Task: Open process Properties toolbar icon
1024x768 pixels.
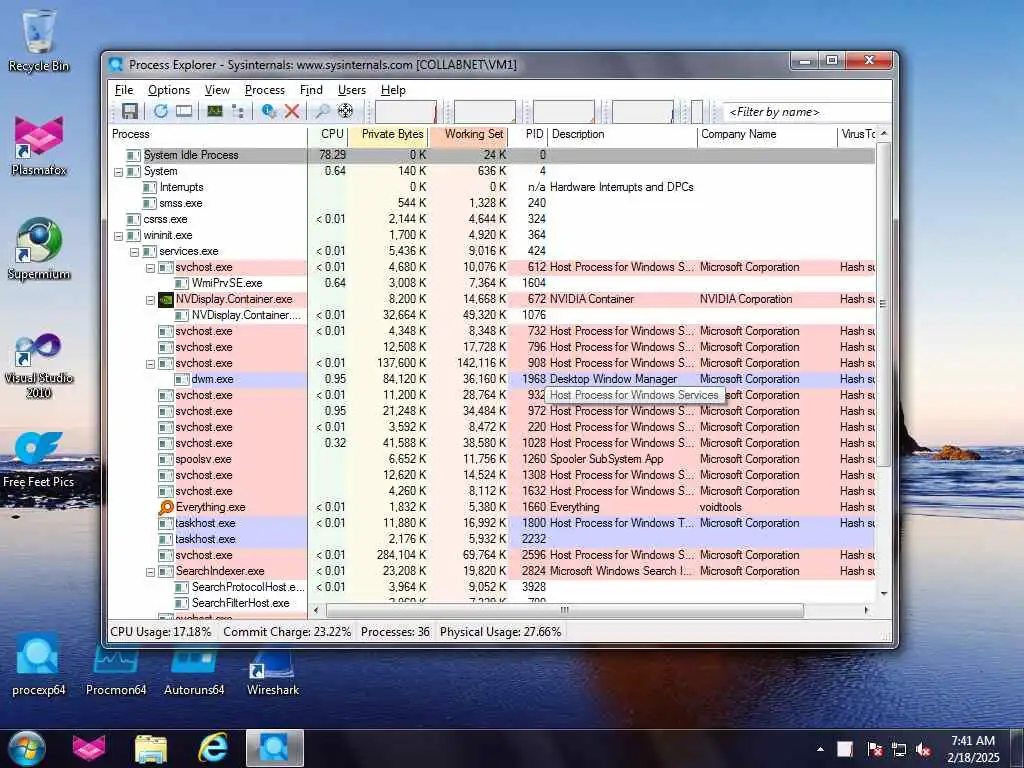Action: (268, 111)
